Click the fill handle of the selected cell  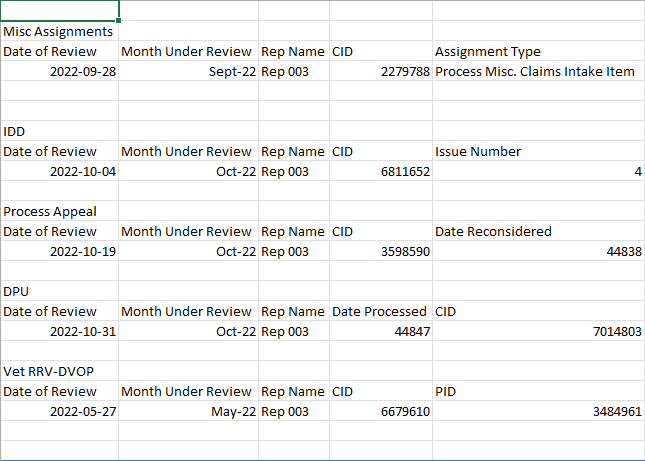click(118, 20)
